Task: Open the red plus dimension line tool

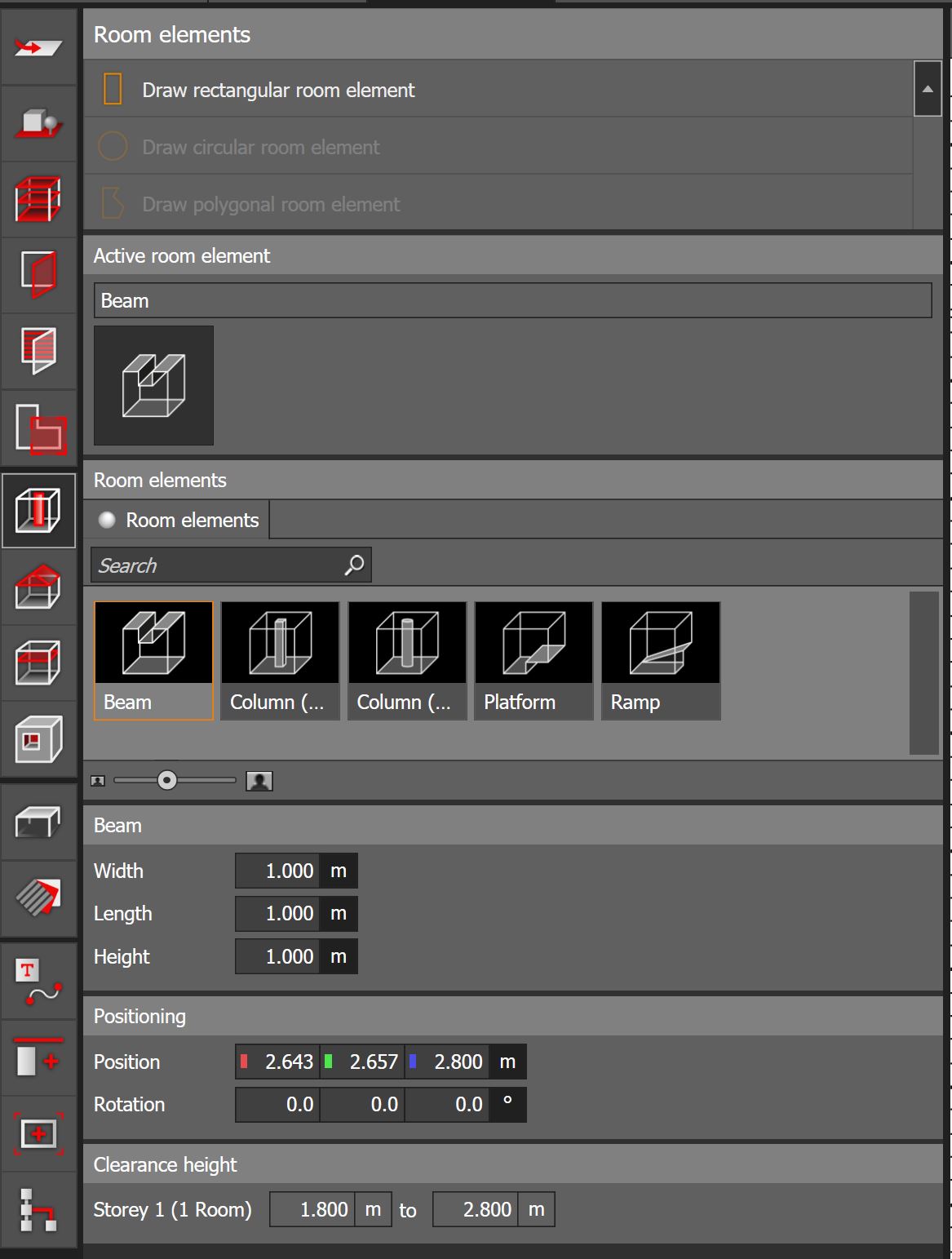Action: tap(38, 1057)
